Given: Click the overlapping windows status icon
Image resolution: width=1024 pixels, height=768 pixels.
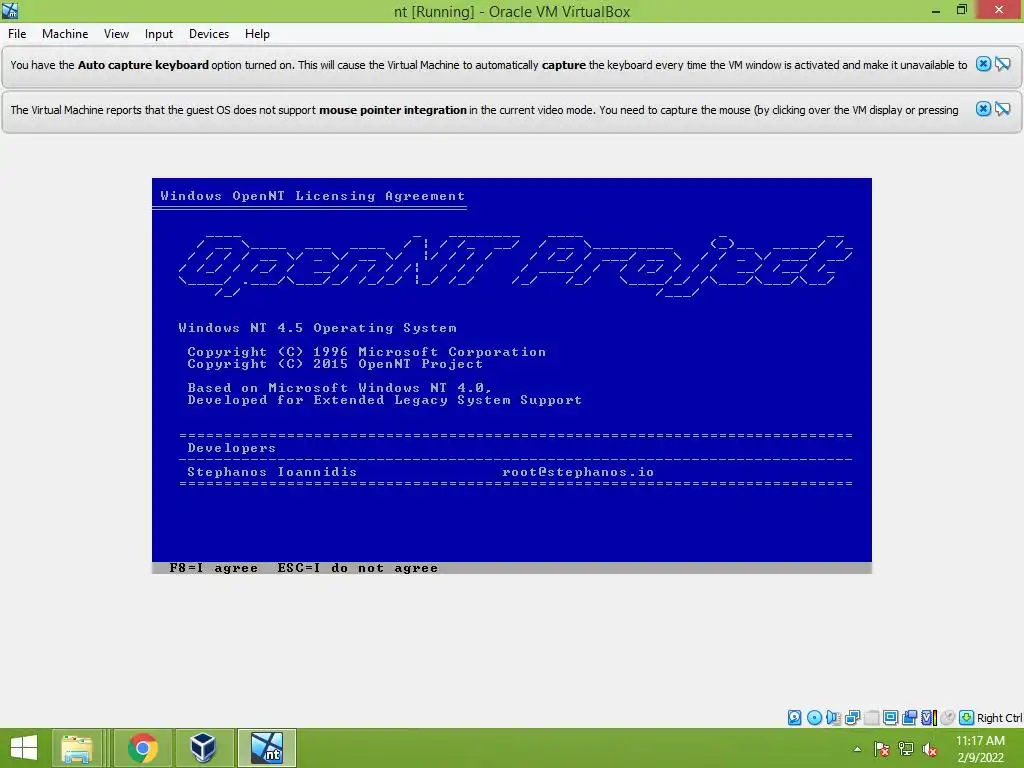Looking at the screenshot, I should pos(909,718).
